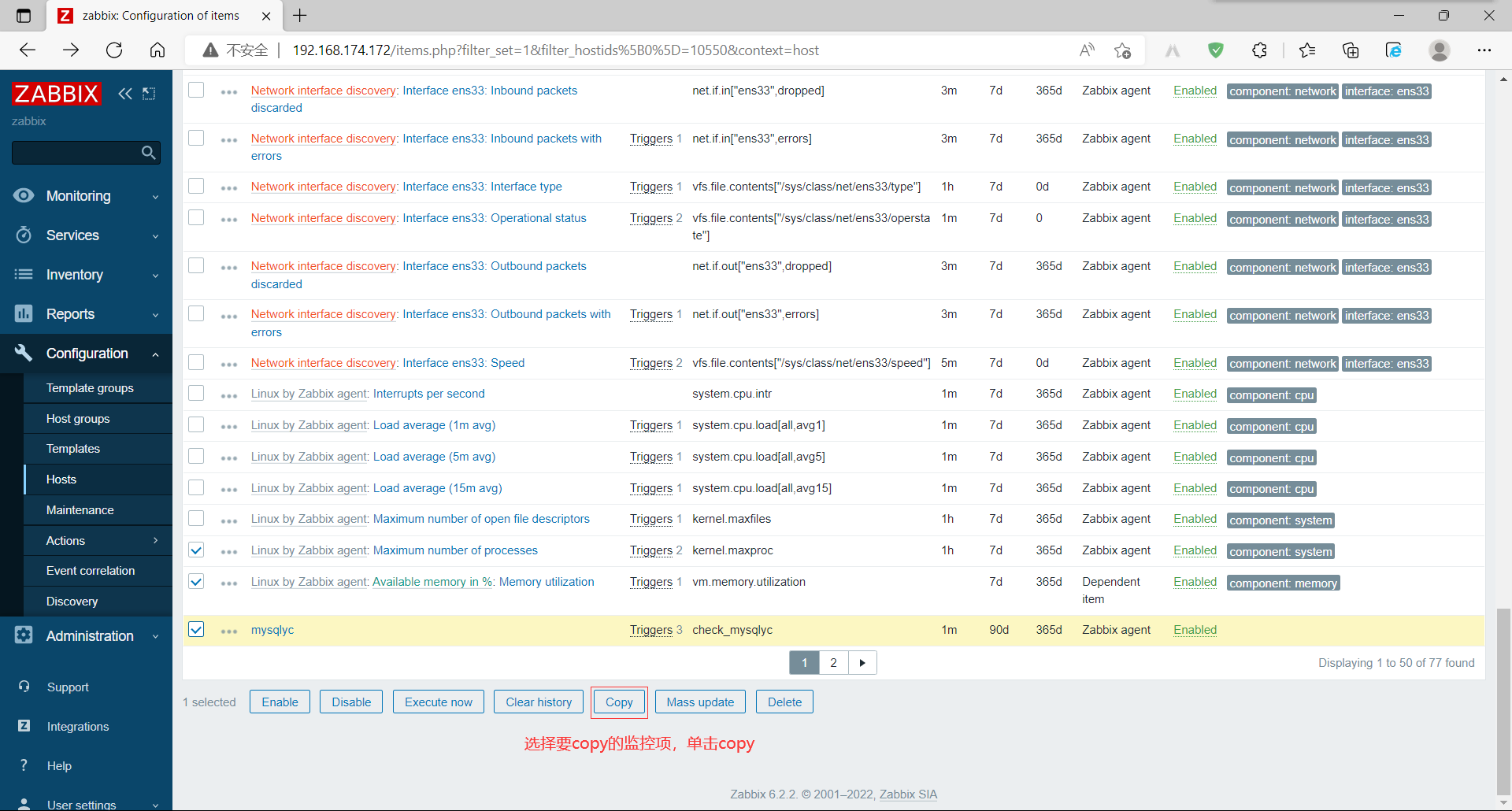Collapse the Zabbix sidebar with double-chevron icon
This screenshot has width=1512, height=811.
click(x=125, y=94)
